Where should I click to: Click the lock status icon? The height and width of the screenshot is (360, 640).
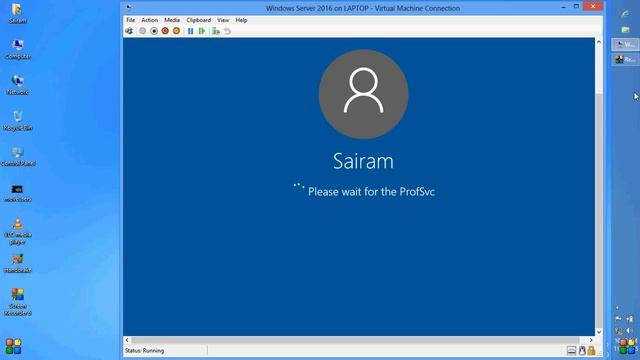point(591,350)
